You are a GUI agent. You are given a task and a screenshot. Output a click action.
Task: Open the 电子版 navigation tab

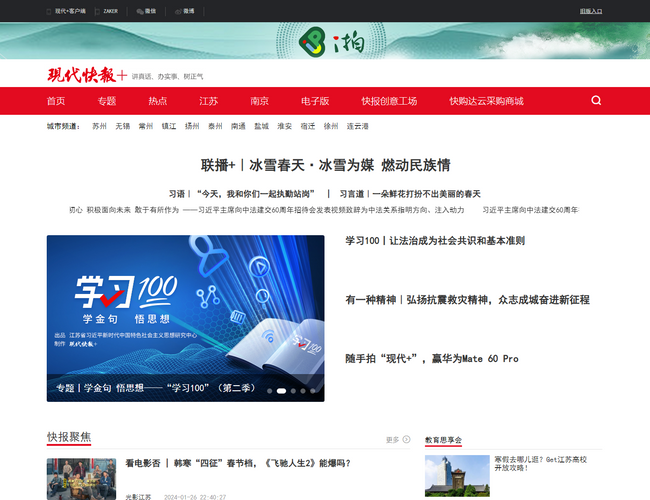(x=315, y=101)
